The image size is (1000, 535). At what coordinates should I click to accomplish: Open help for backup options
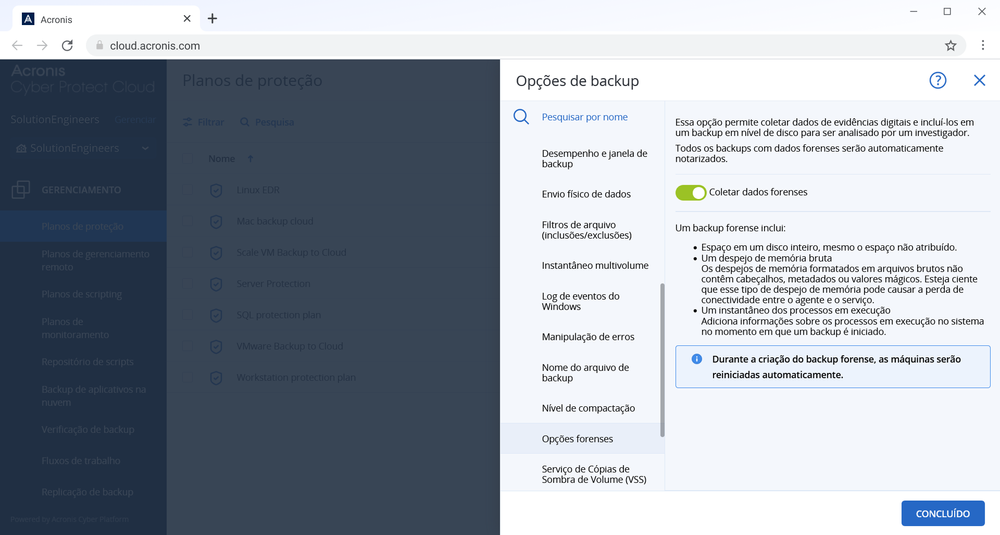click(x=938, y=80)
